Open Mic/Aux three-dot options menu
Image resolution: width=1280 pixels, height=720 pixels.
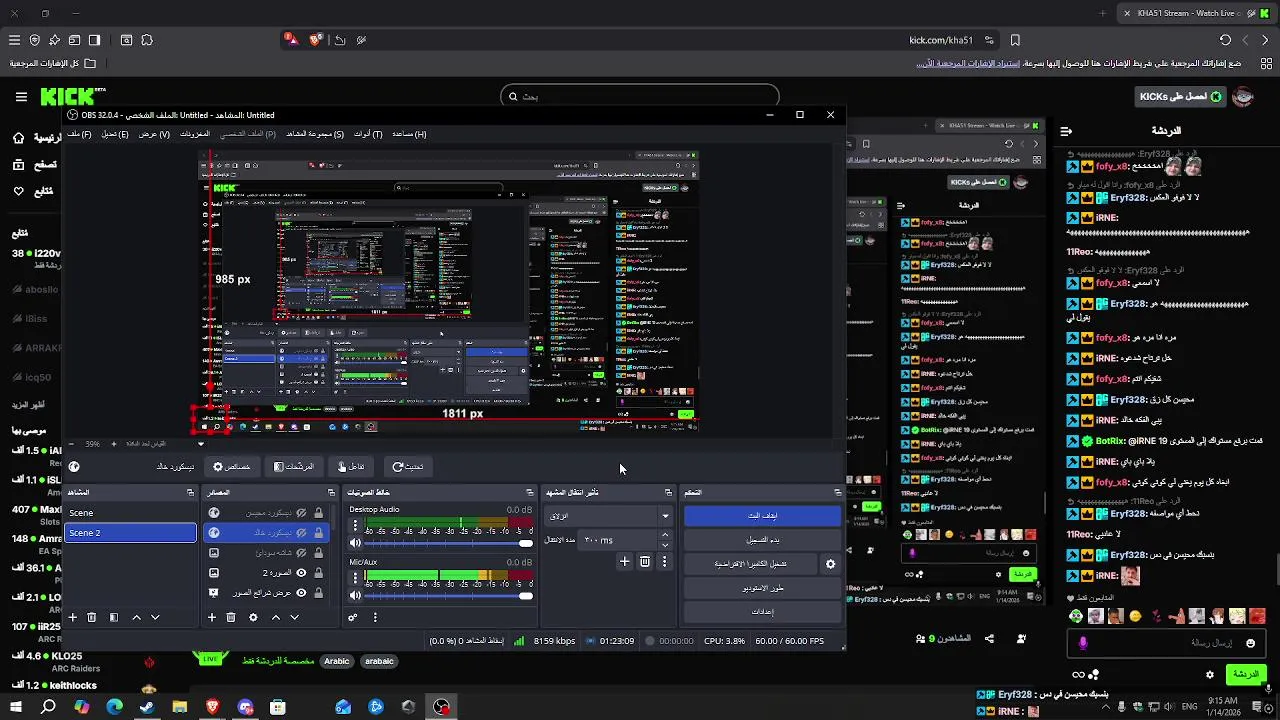pos(355,578)
